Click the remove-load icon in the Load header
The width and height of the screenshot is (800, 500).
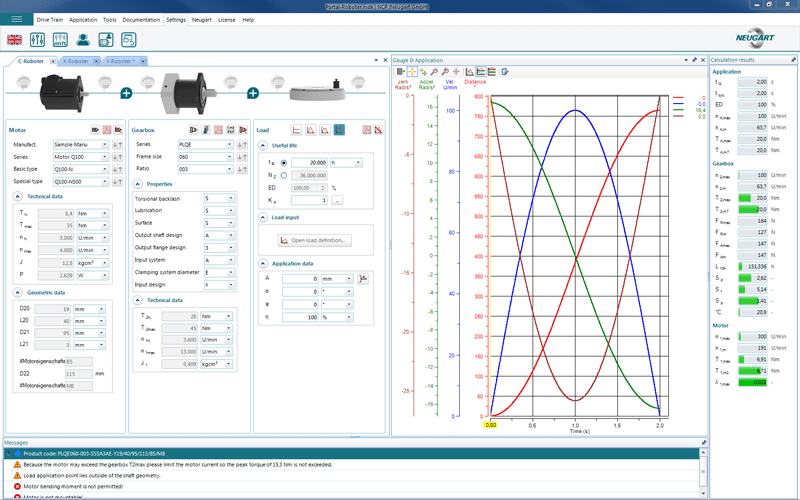(378, 130)
